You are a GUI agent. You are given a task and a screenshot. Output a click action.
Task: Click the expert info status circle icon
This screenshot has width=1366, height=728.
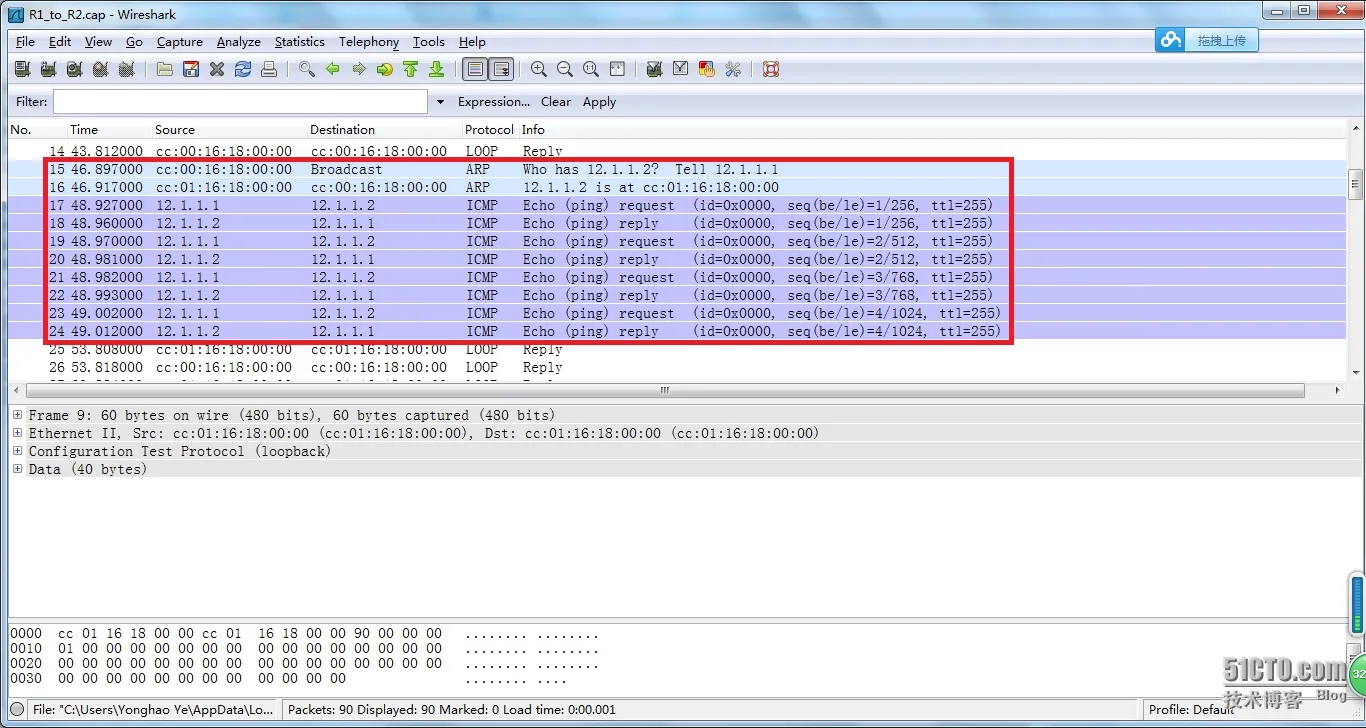[17, 710]
